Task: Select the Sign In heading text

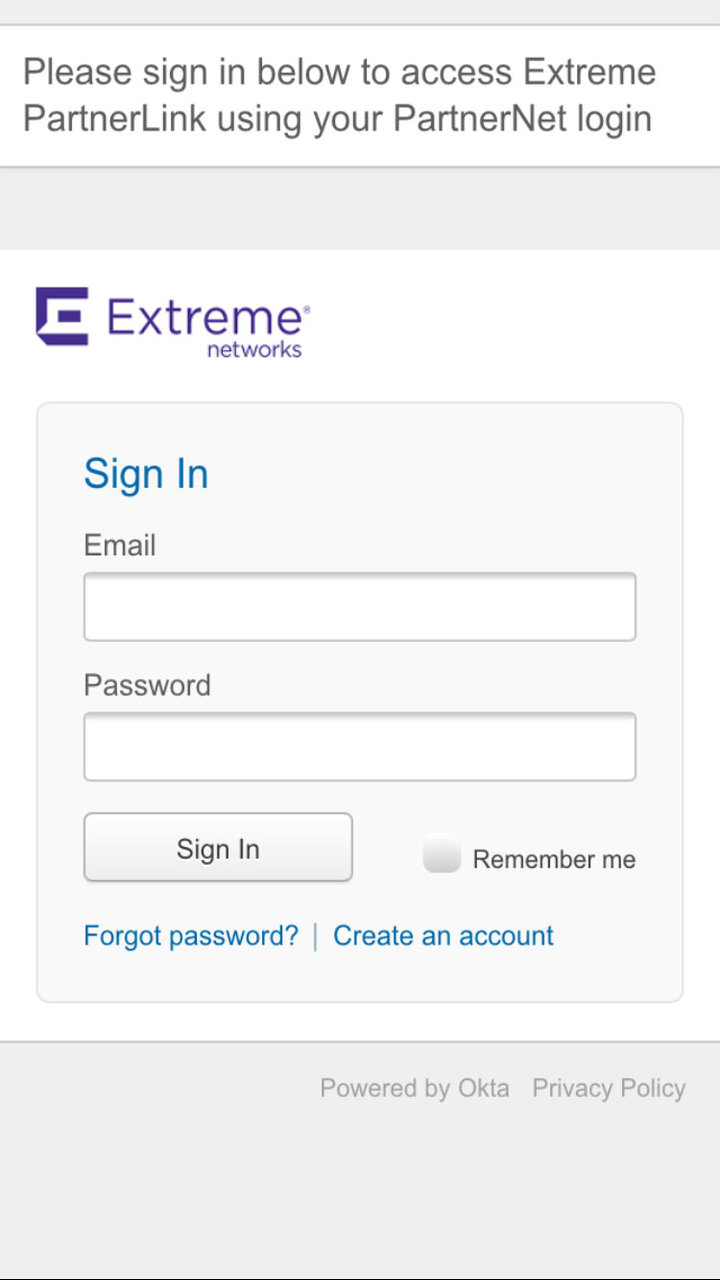Action: 146,473
